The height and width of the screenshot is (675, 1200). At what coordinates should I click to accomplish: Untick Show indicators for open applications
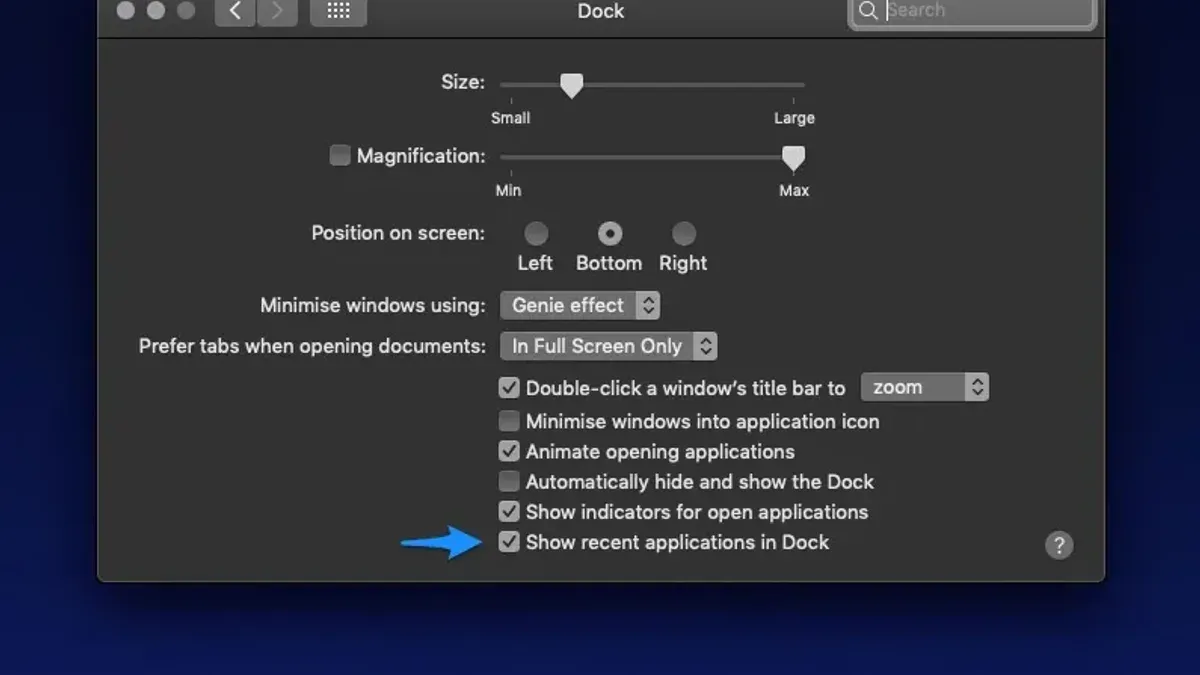pos(509,511)
